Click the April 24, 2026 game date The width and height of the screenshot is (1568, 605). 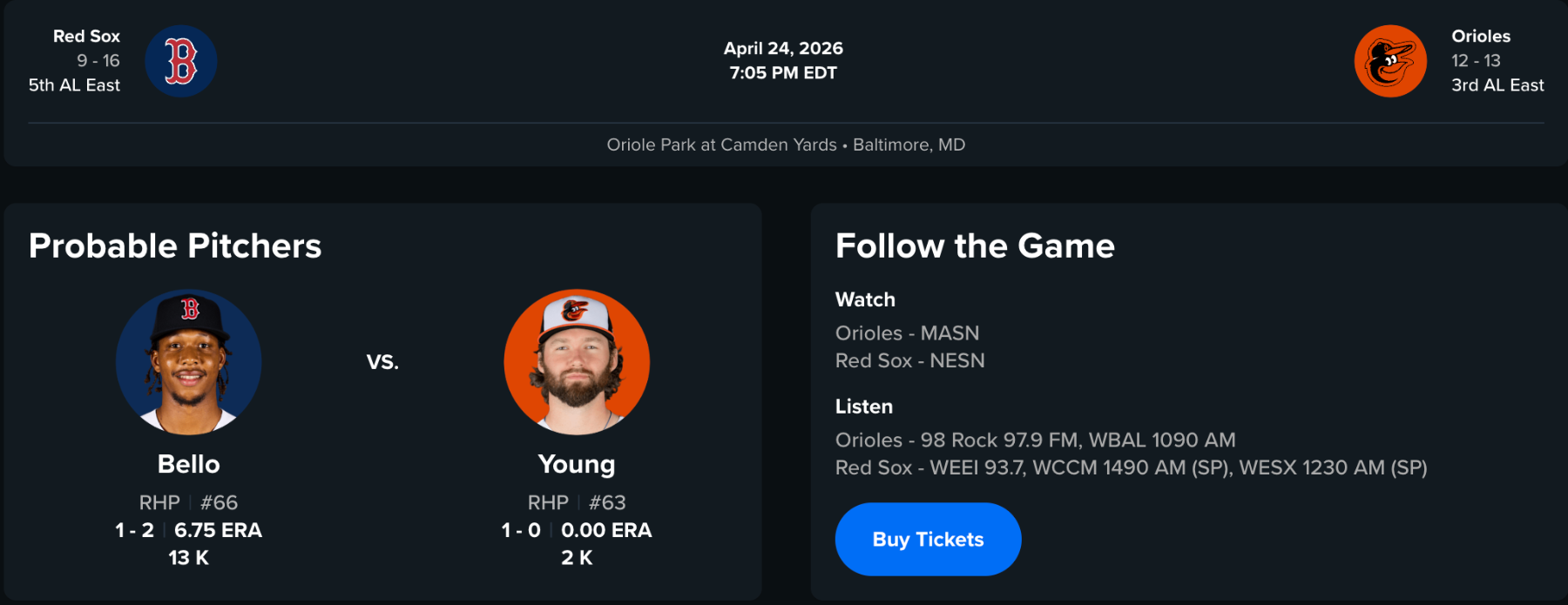coord(783,49)
